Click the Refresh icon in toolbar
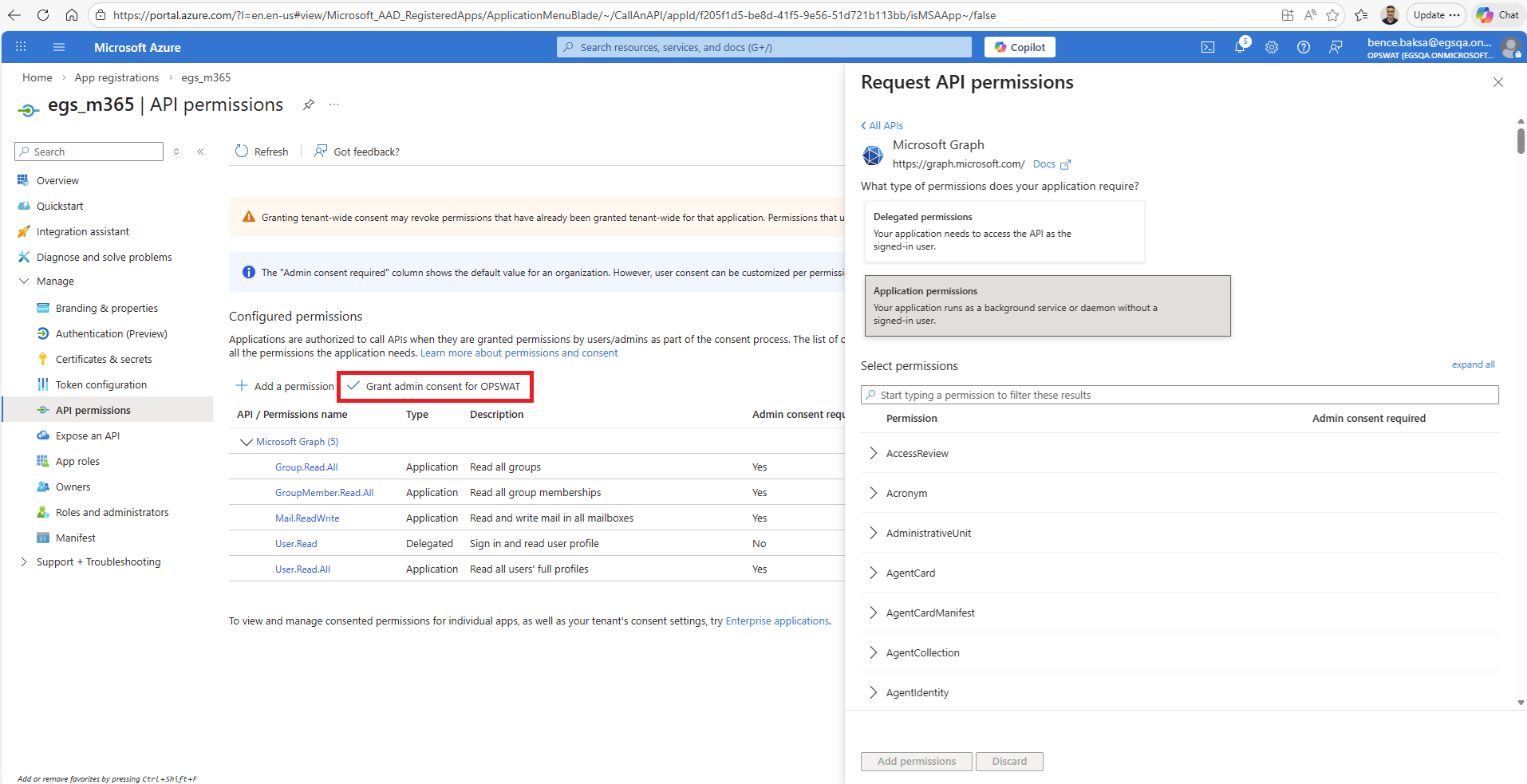The height and width of the screenshot is (784, 1527). coord(242,152)
